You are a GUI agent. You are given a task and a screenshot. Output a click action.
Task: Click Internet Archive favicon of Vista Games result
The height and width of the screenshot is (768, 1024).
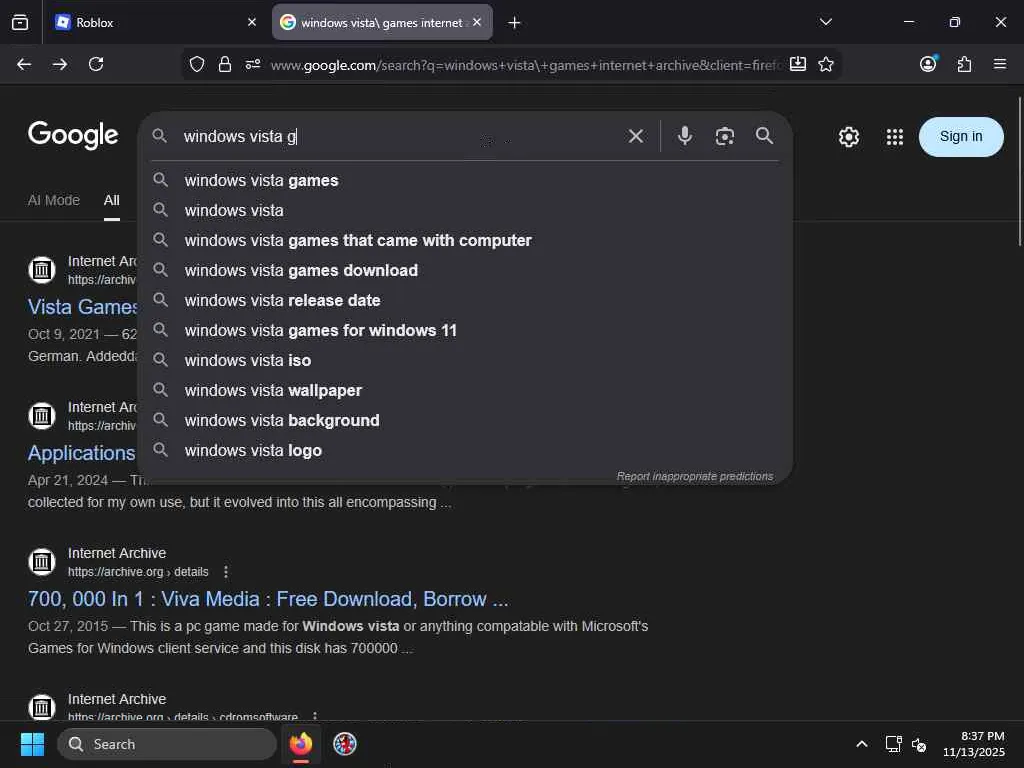pyautogui.click(x=42, y=269)
